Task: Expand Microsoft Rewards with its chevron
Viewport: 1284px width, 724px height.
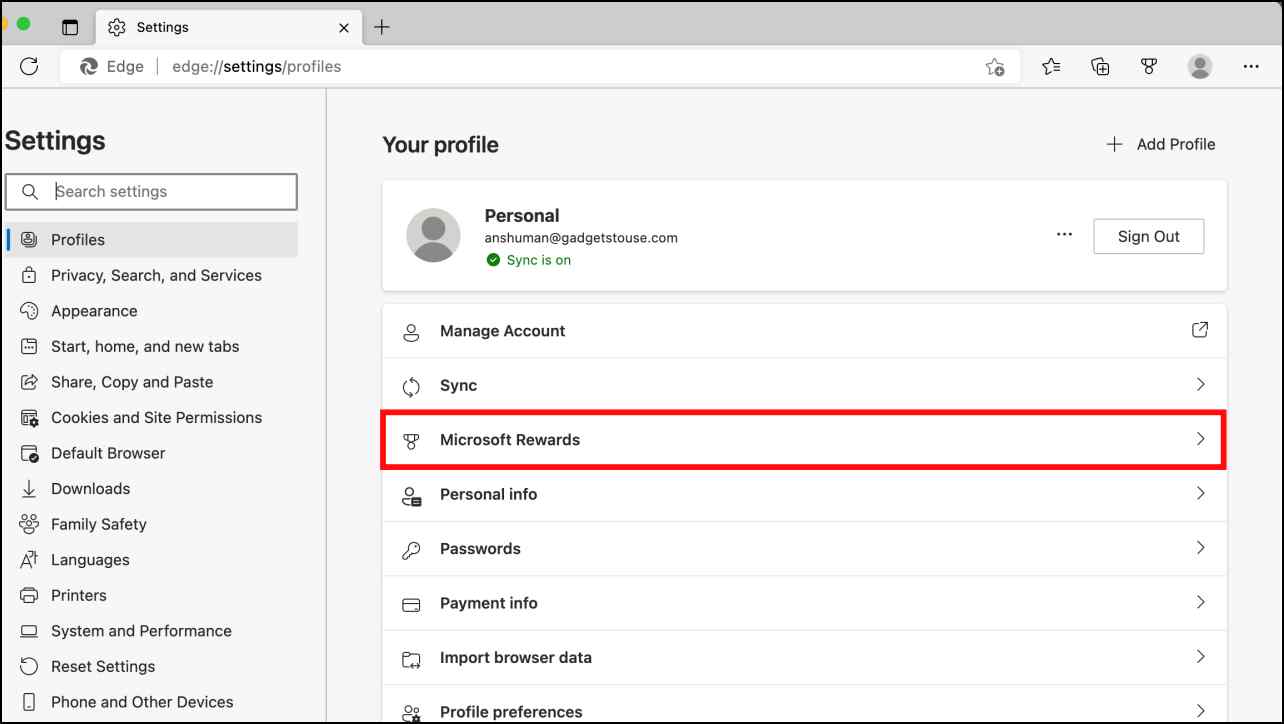Action: (1201, 439)
